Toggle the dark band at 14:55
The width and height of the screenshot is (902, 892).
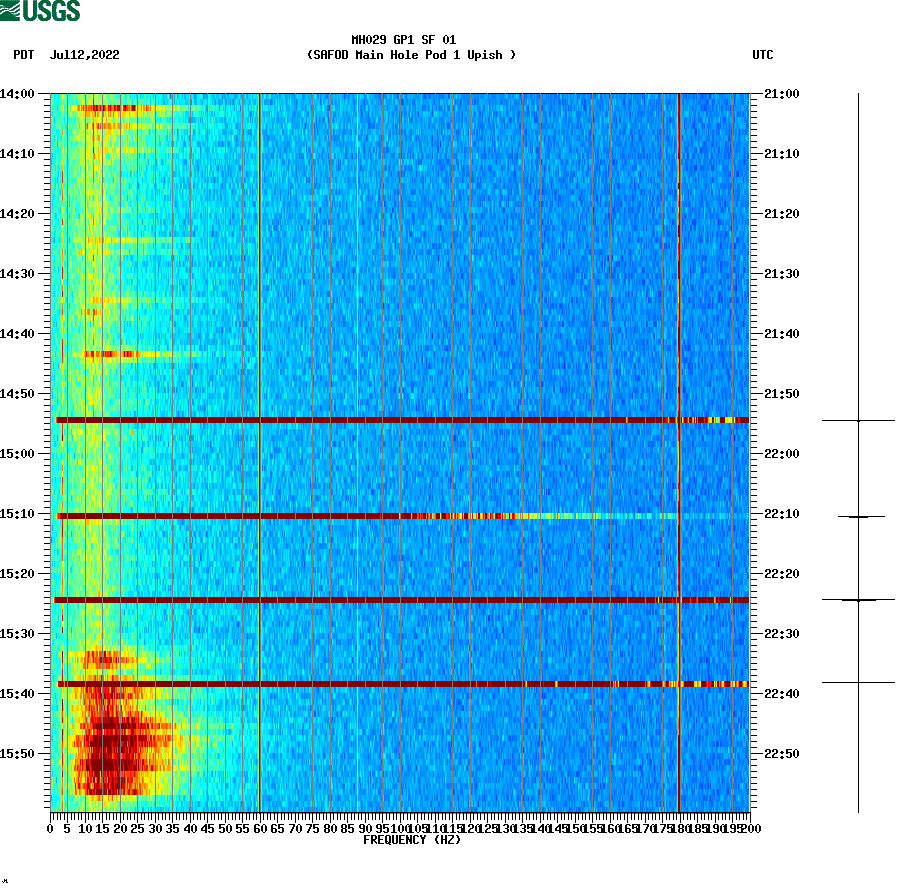click(x=400, y=420)
